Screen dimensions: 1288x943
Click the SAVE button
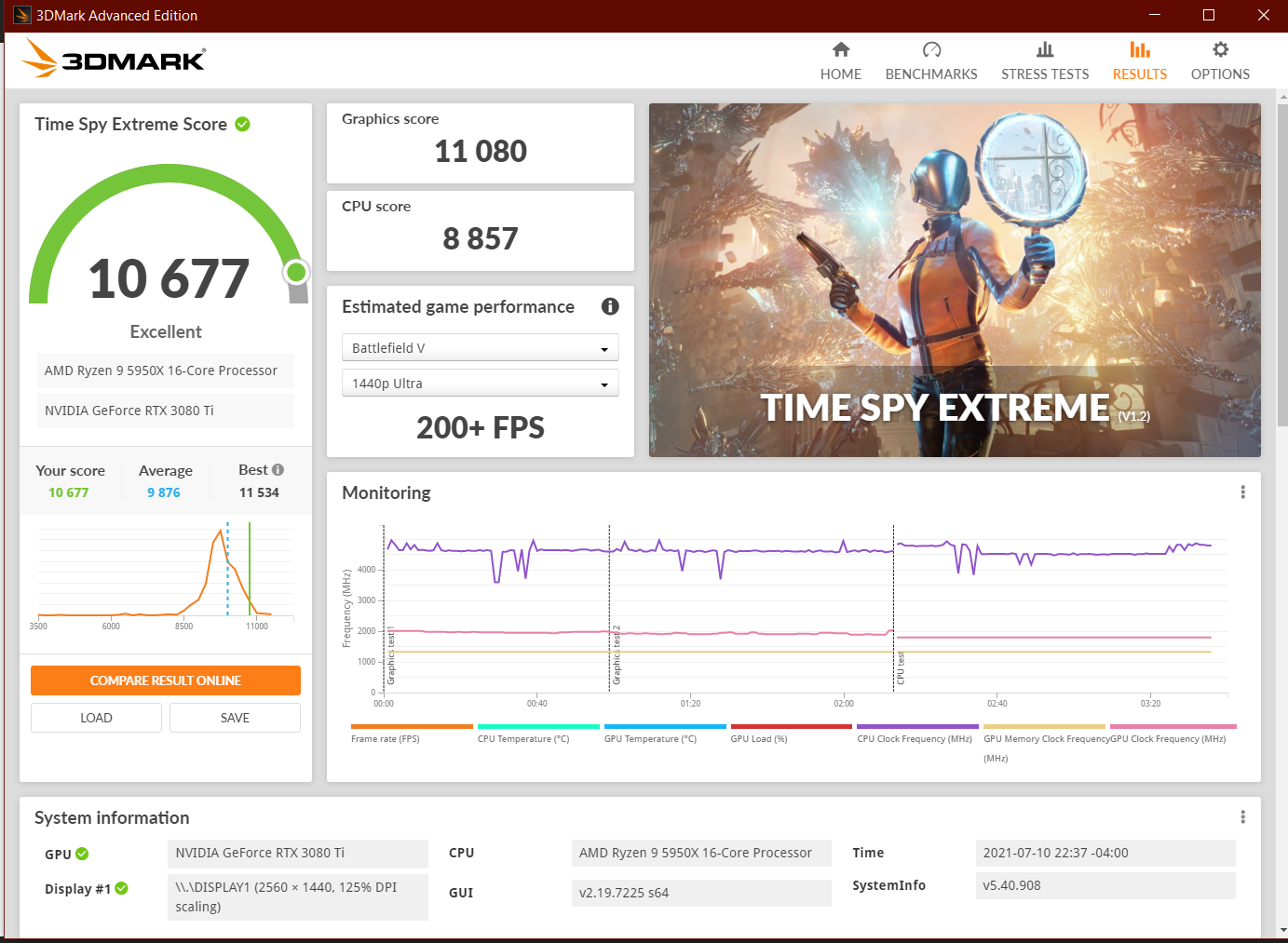pos(235,718)
